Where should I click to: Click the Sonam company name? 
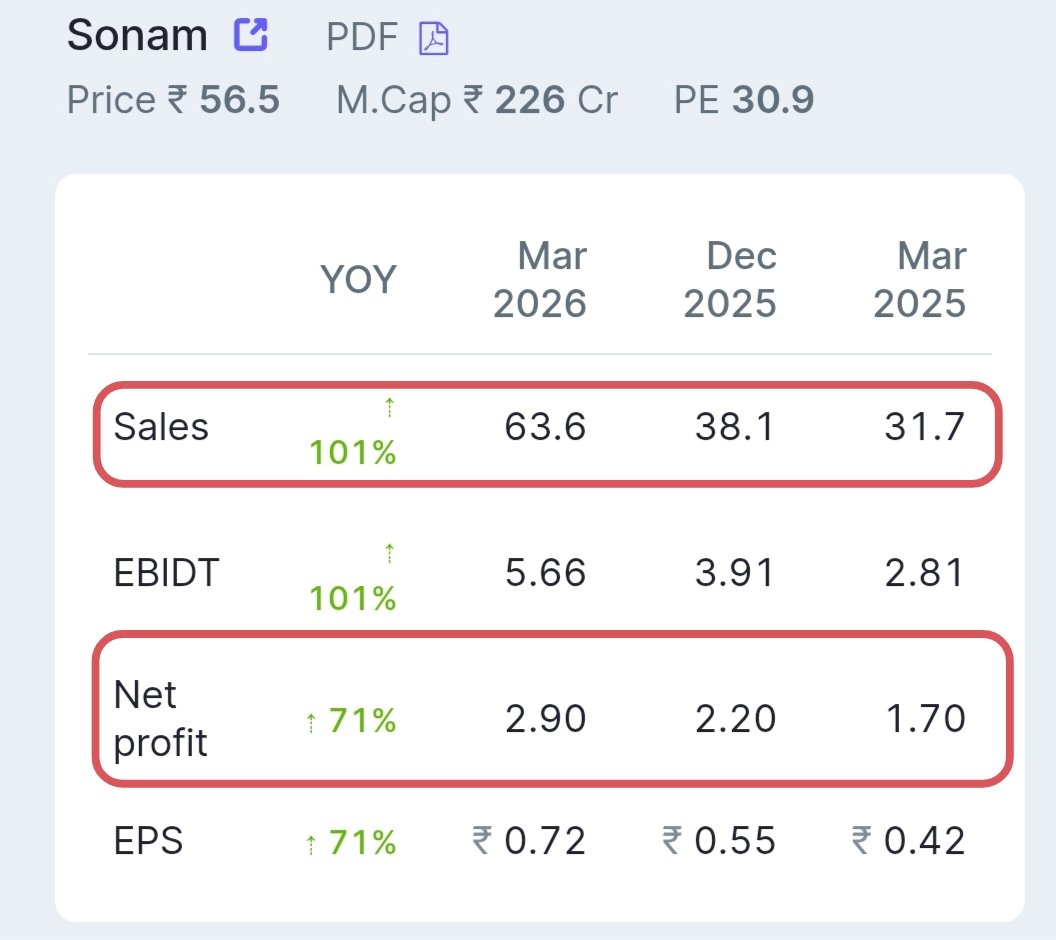tap(137, 34)
